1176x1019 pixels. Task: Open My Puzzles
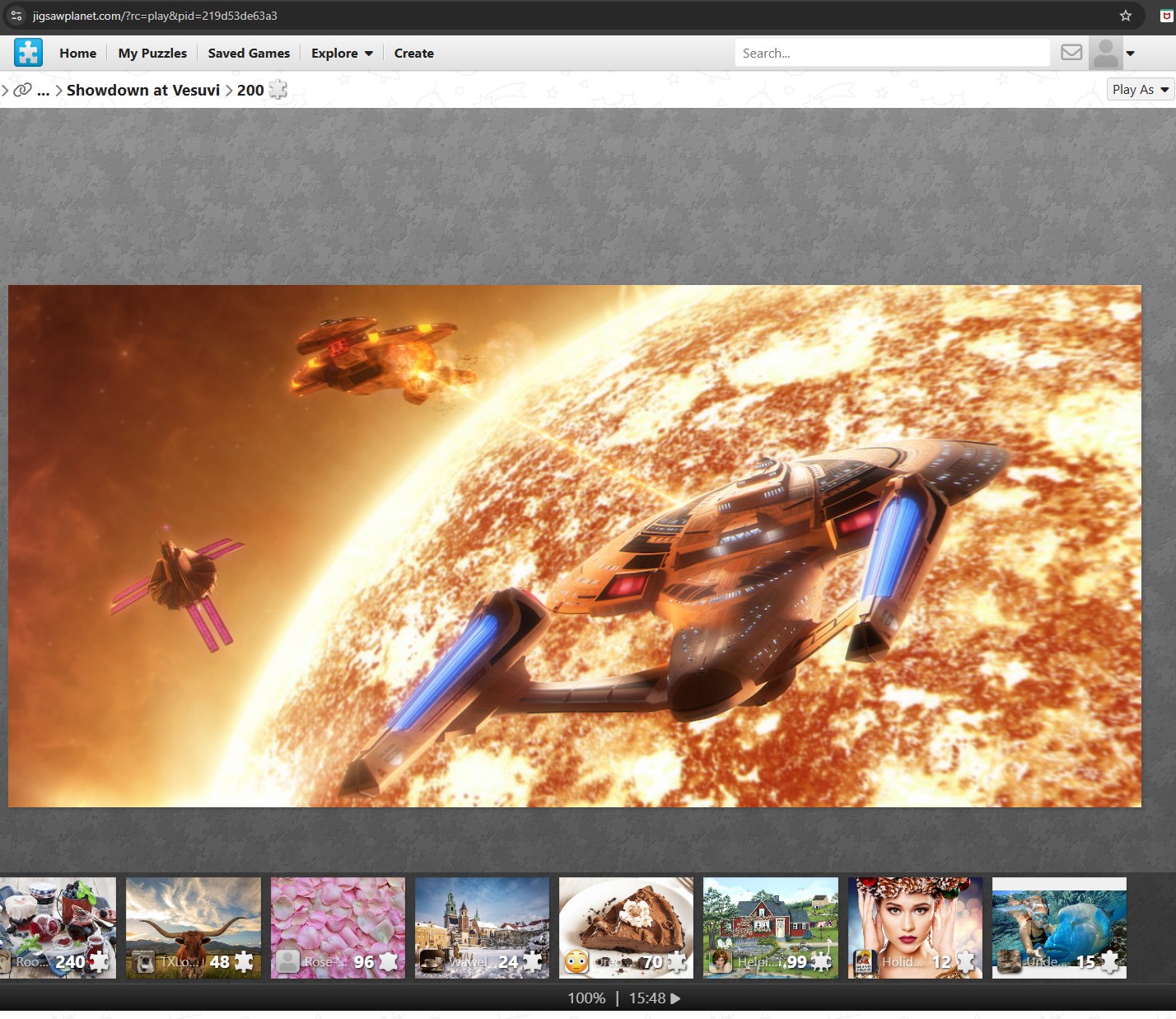tap(152, 54)
